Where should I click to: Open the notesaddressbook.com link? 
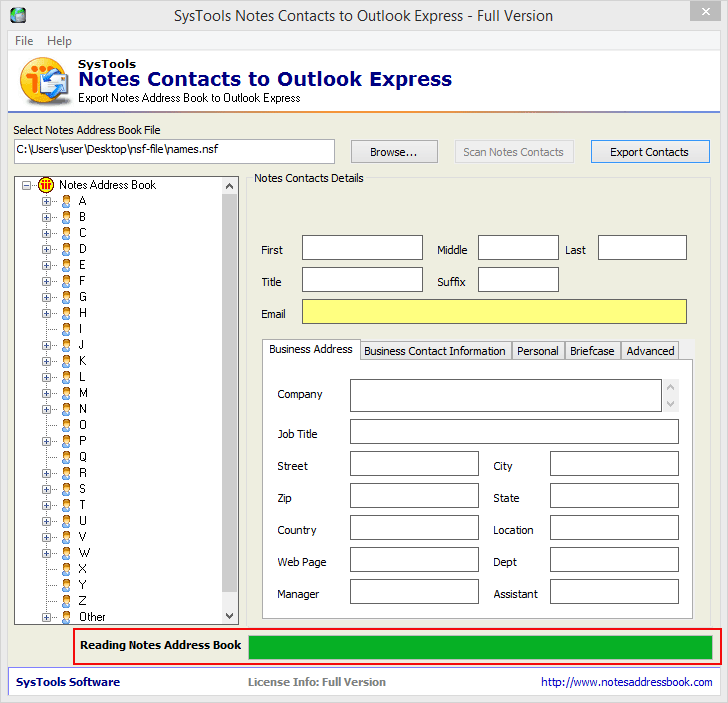coord(626,682)
